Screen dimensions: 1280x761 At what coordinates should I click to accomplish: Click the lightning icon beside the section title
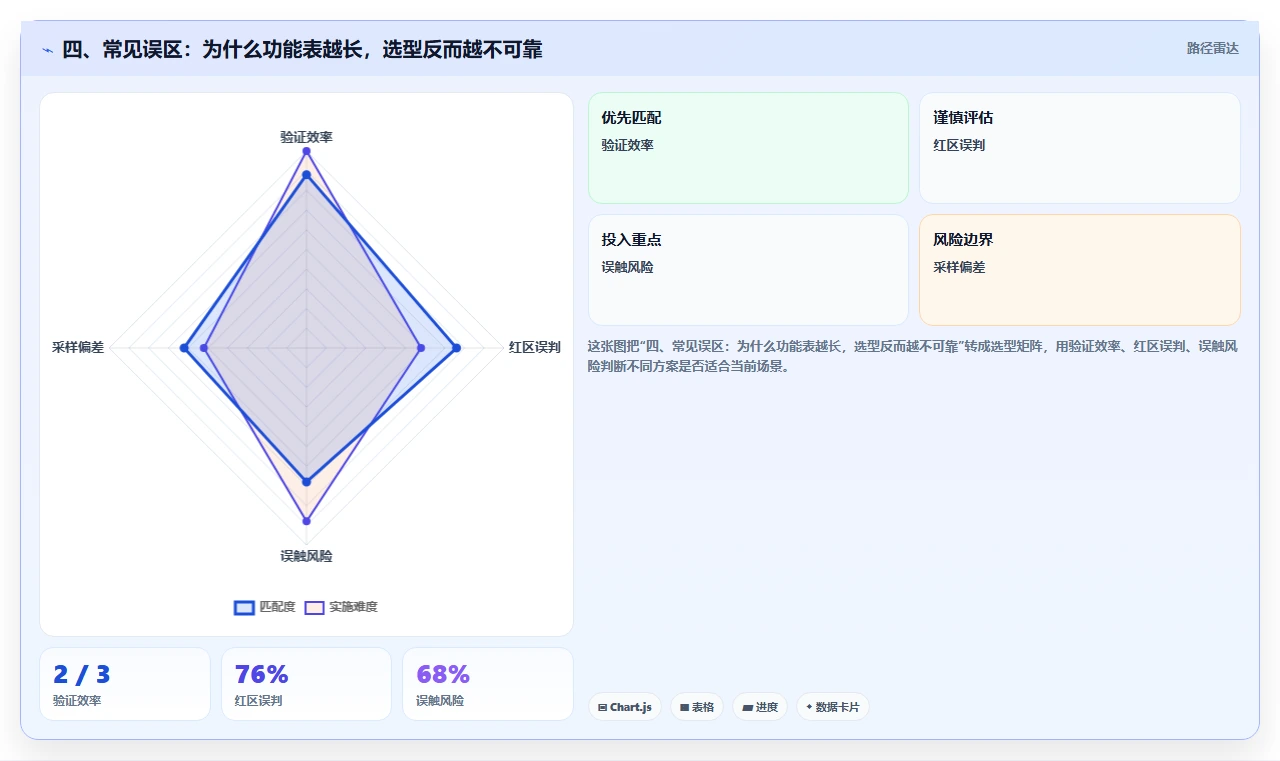point(48,49)
